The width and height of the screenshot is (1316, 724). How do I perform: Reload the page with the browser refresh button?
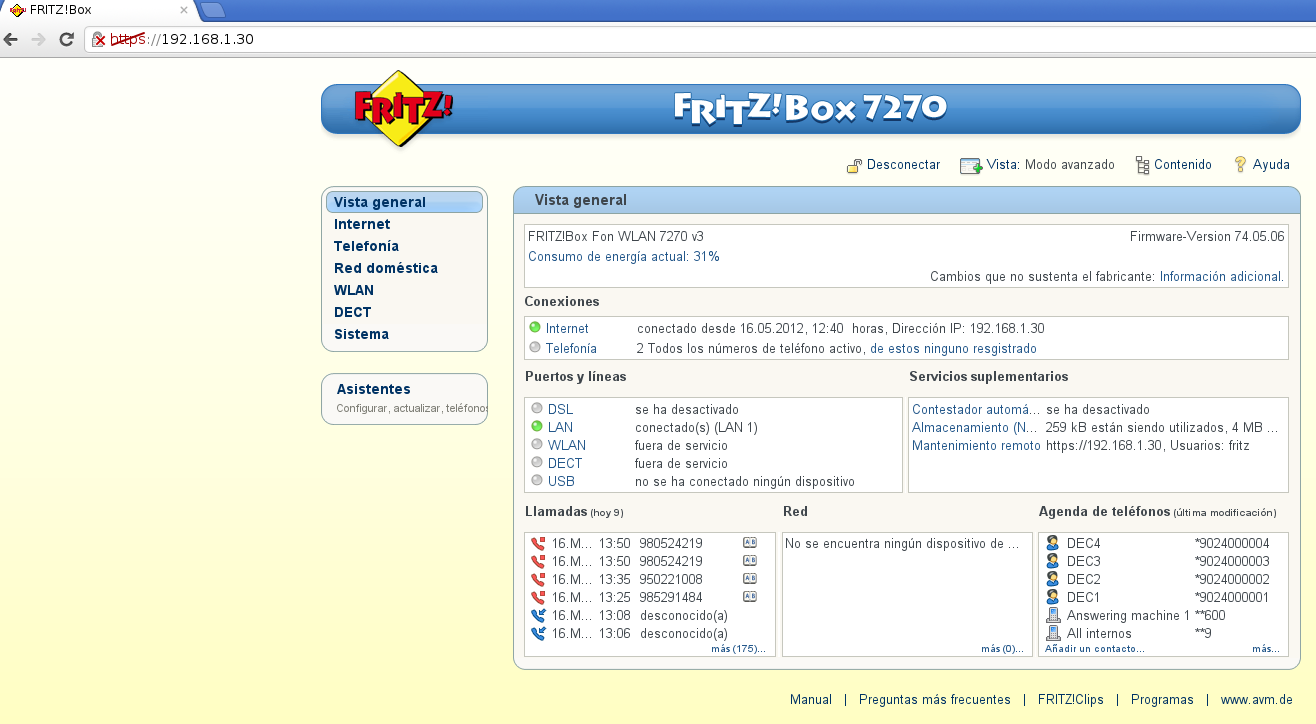pyautogui.click(x=67, y=39)
